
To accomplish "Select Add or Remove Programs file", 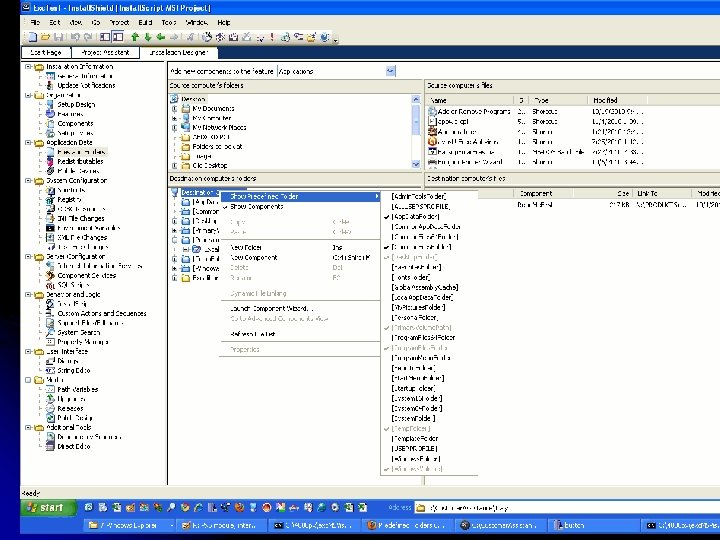I will pyautogui.click(x=471, y=110).
